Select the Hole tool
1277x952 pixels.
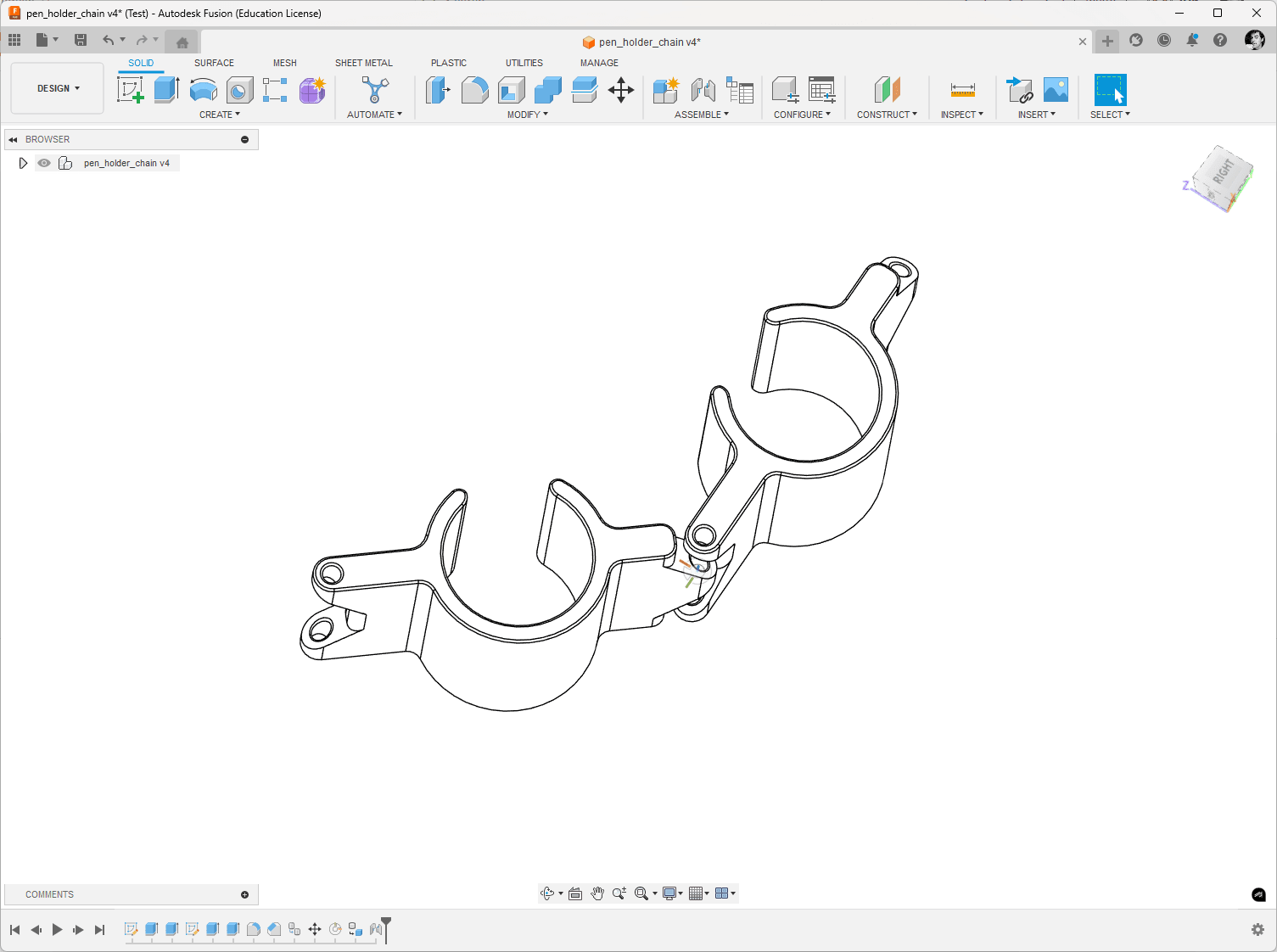240,90
